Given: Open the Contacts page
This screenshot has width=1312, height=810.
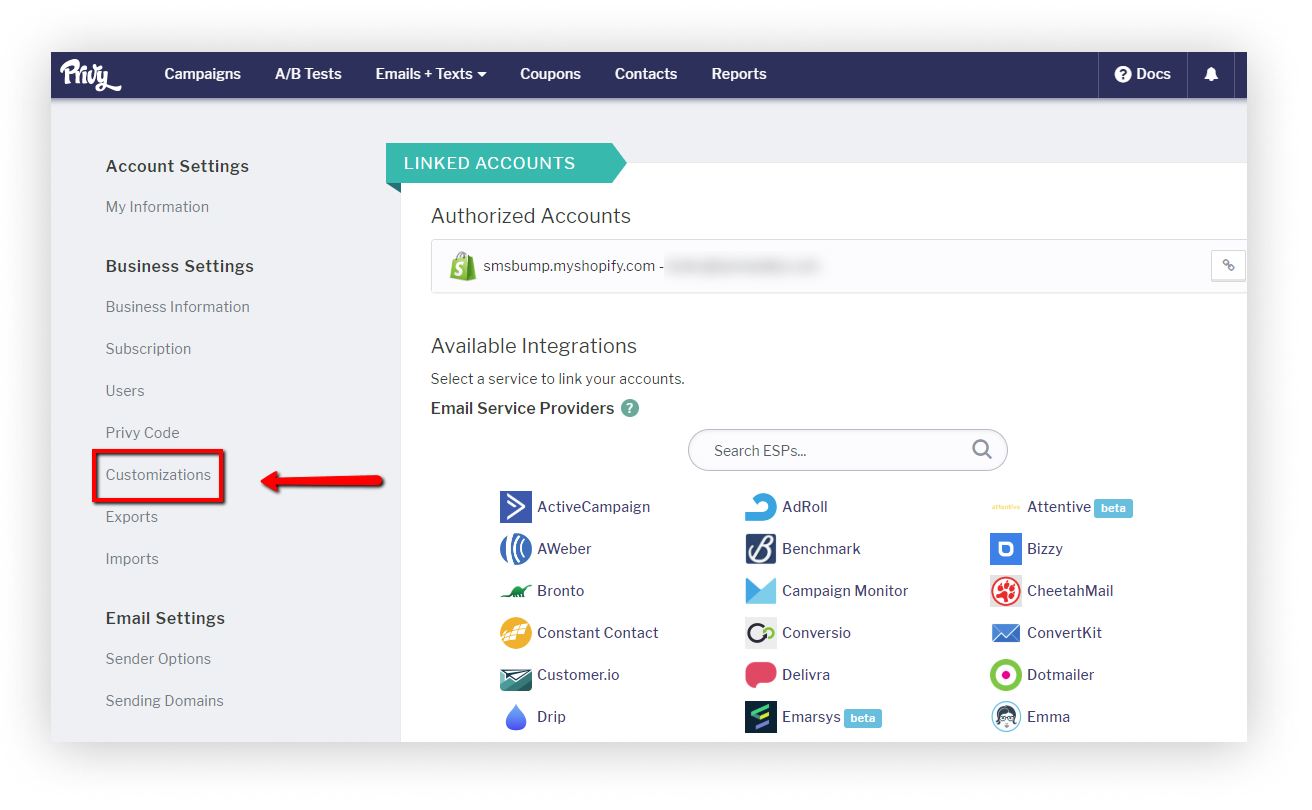Looking at the screenshot, I should coord(646,74).
